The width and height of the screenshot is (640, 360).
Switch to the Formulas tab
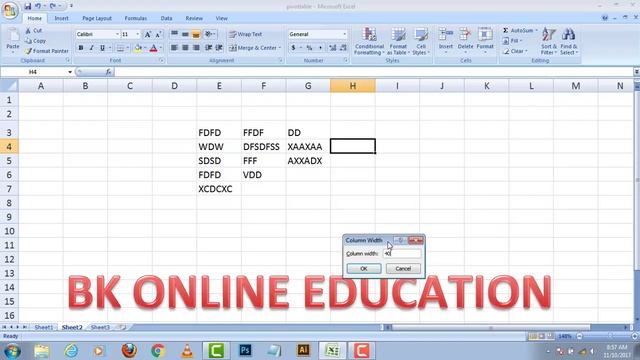(136, 18)
